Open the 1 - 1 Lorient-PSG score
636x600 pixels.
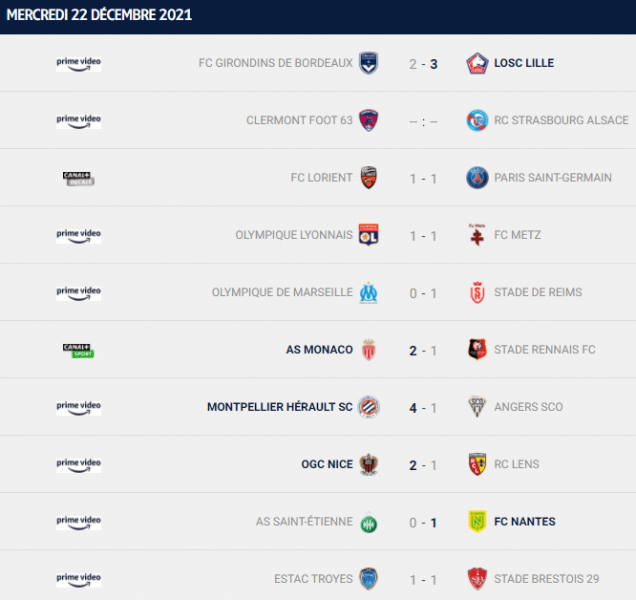[x=423, y=178]
